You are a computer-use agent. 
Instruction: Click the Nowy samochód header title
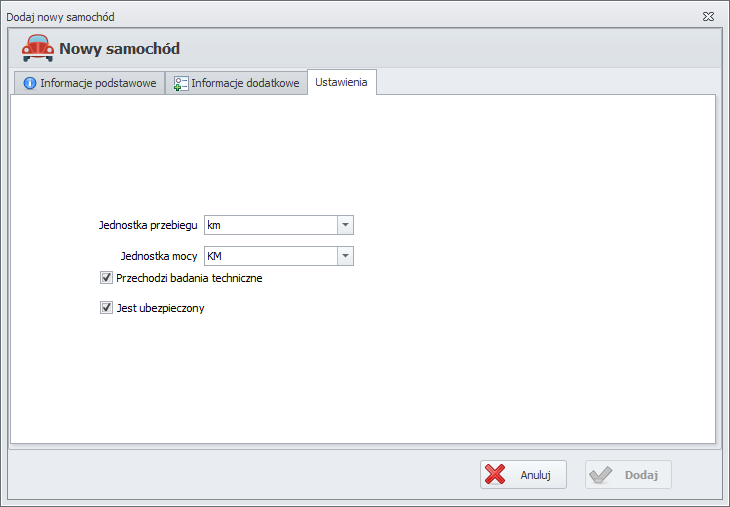pos(120,48)
